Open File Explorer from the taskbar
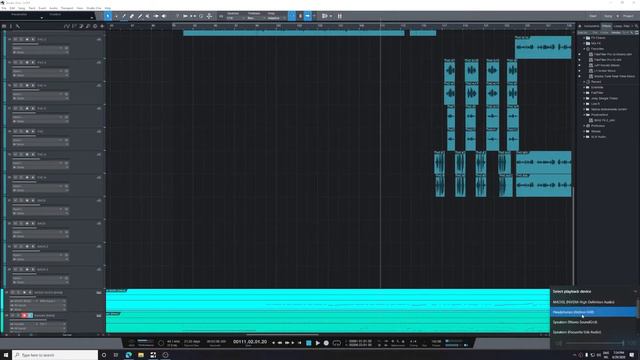Screen dimensions: 640x360 click(141, 355)
